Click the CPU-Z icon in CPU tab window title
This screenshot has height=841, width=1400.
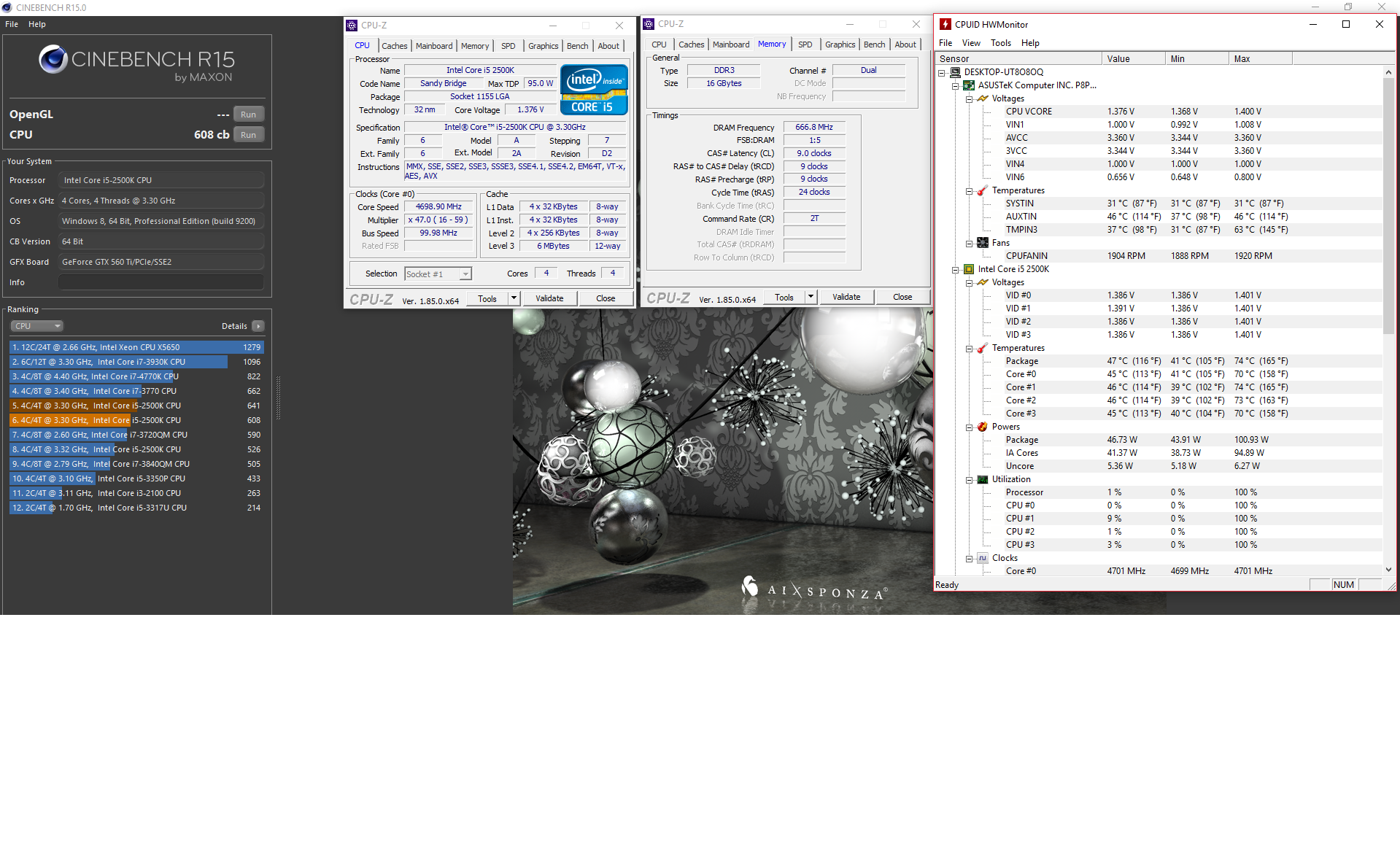[352, 26]
